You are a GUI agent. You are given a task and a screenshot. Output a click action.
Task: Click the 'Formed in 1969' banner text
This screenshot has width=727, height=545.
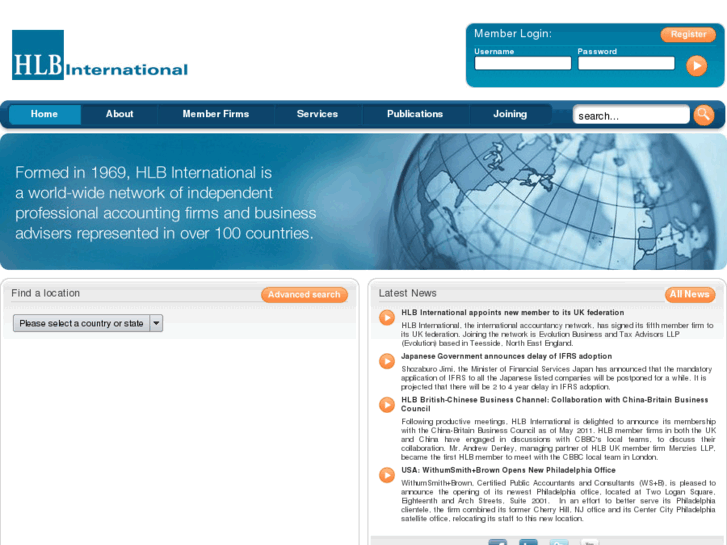(166, 203)
